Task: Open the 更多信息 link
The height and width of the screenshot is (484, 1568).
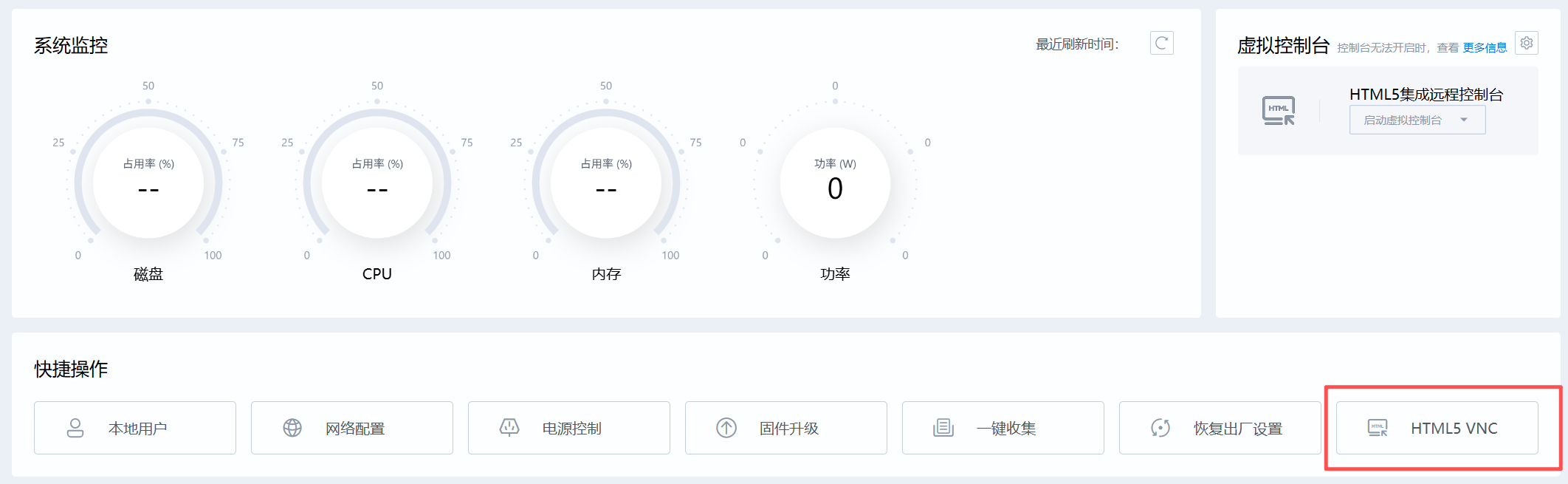Action: click(x=1485, y=48)
